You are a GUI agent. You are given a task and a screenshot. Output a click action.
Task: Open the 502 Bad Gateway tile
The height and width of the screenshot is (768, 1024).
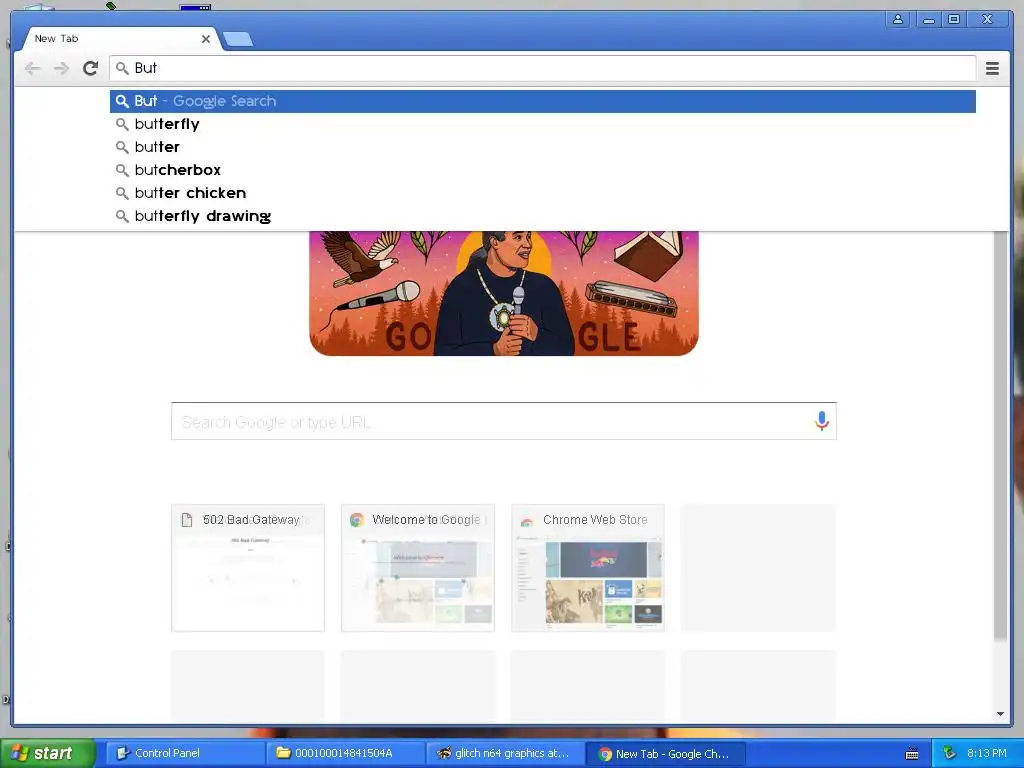tap(248, 568)
